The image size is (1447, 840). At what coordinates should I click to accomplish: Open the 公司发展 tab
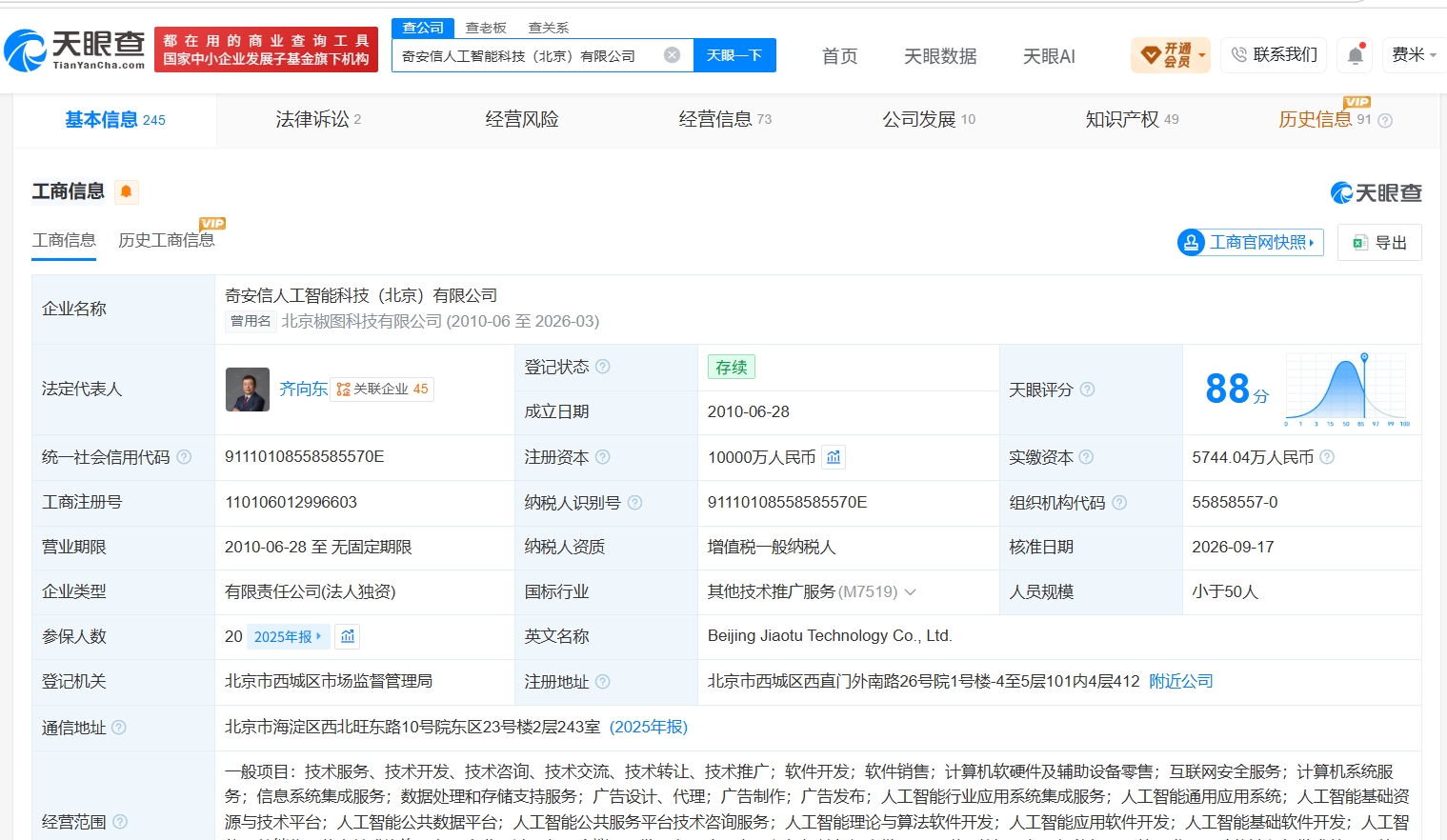tap(929, 119)
